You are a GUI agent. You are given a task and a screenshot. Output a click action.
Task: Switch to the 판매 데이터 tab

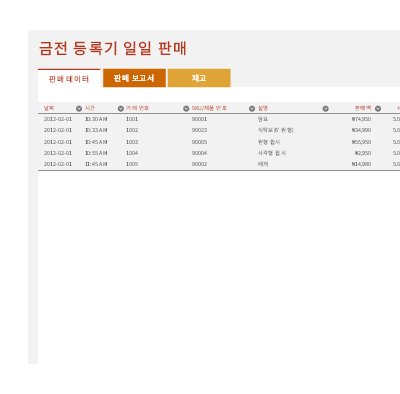tap(69, 79)
